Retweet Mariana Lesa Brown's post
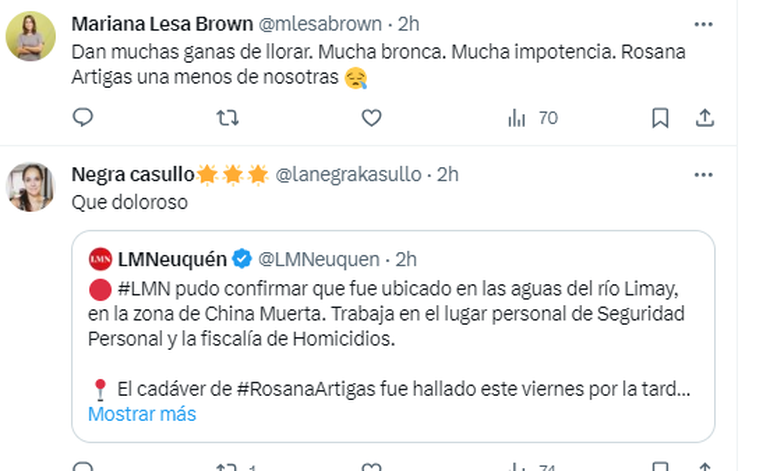This screenshot has height=471, width=770. tap(228, 118)
